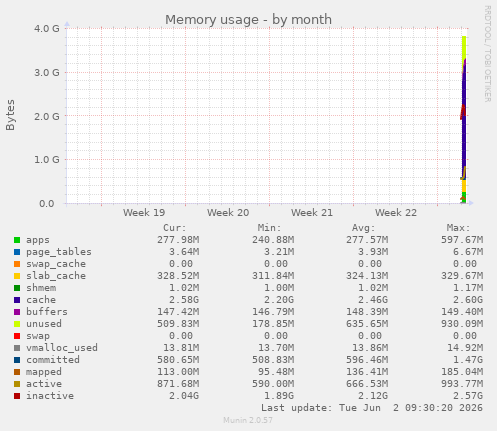
Task: Click the '3.0 G' axis label
Action: point(47,72)
